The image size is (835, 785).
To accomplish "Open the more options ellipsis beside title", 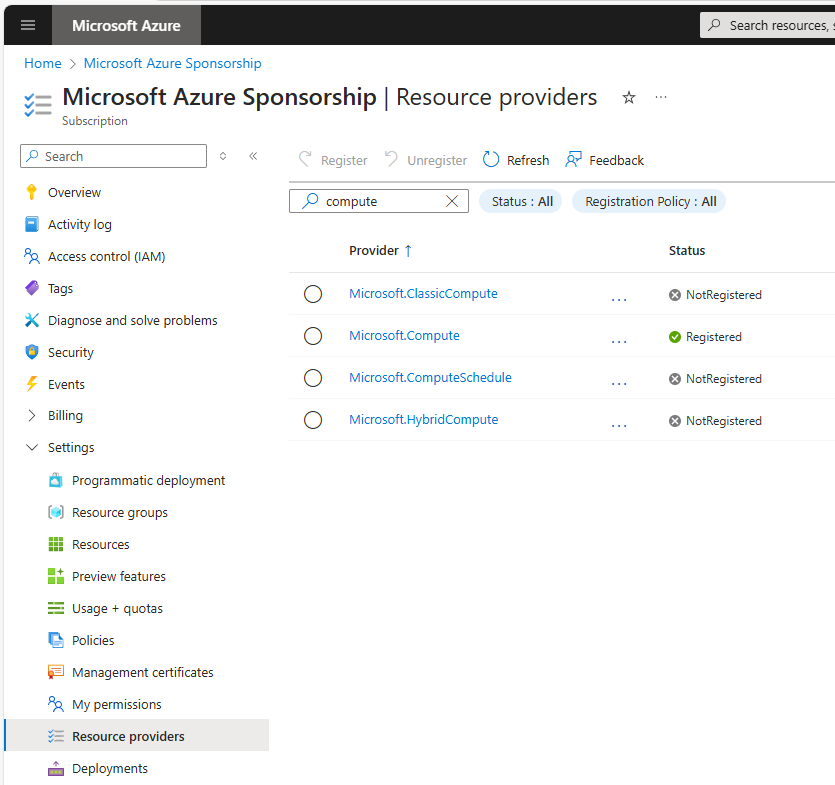I will (661, 97).
